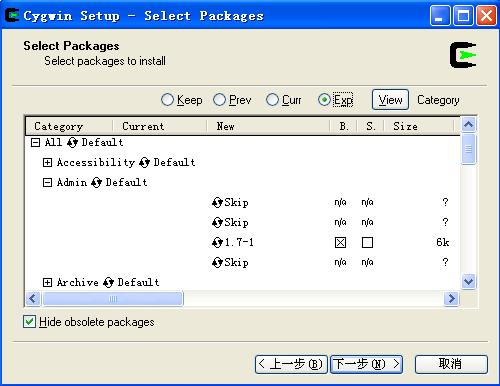Click the S. column header
Screen dimensions: 500x386
pyautogui.click(x=370, y=126)
